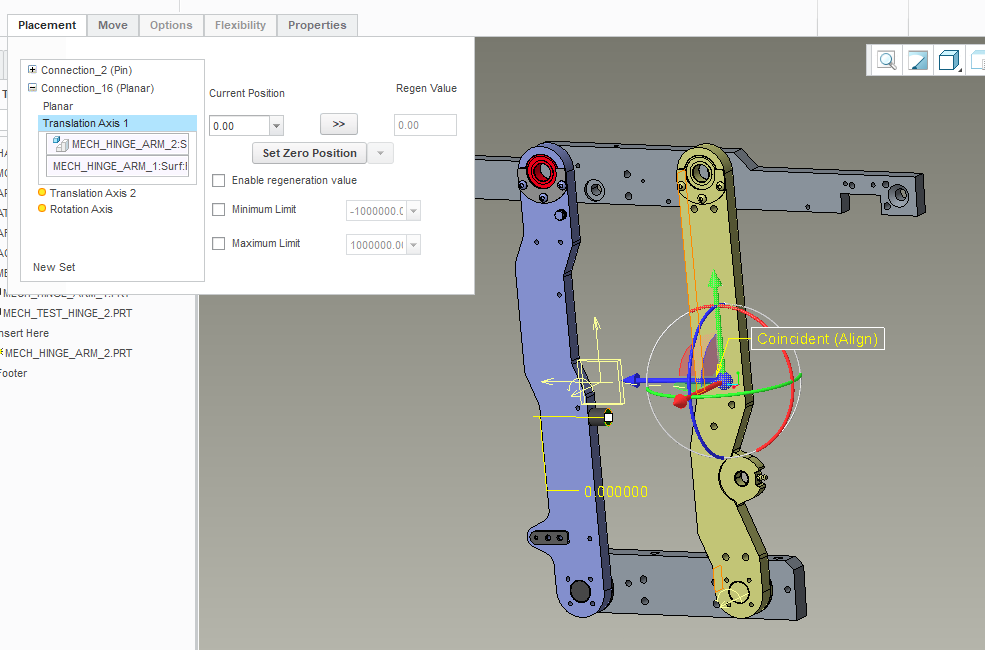Viewport: 985px width, 650px height.
Task: Enable regeneration value checkbox
Action: coord(219,181)
